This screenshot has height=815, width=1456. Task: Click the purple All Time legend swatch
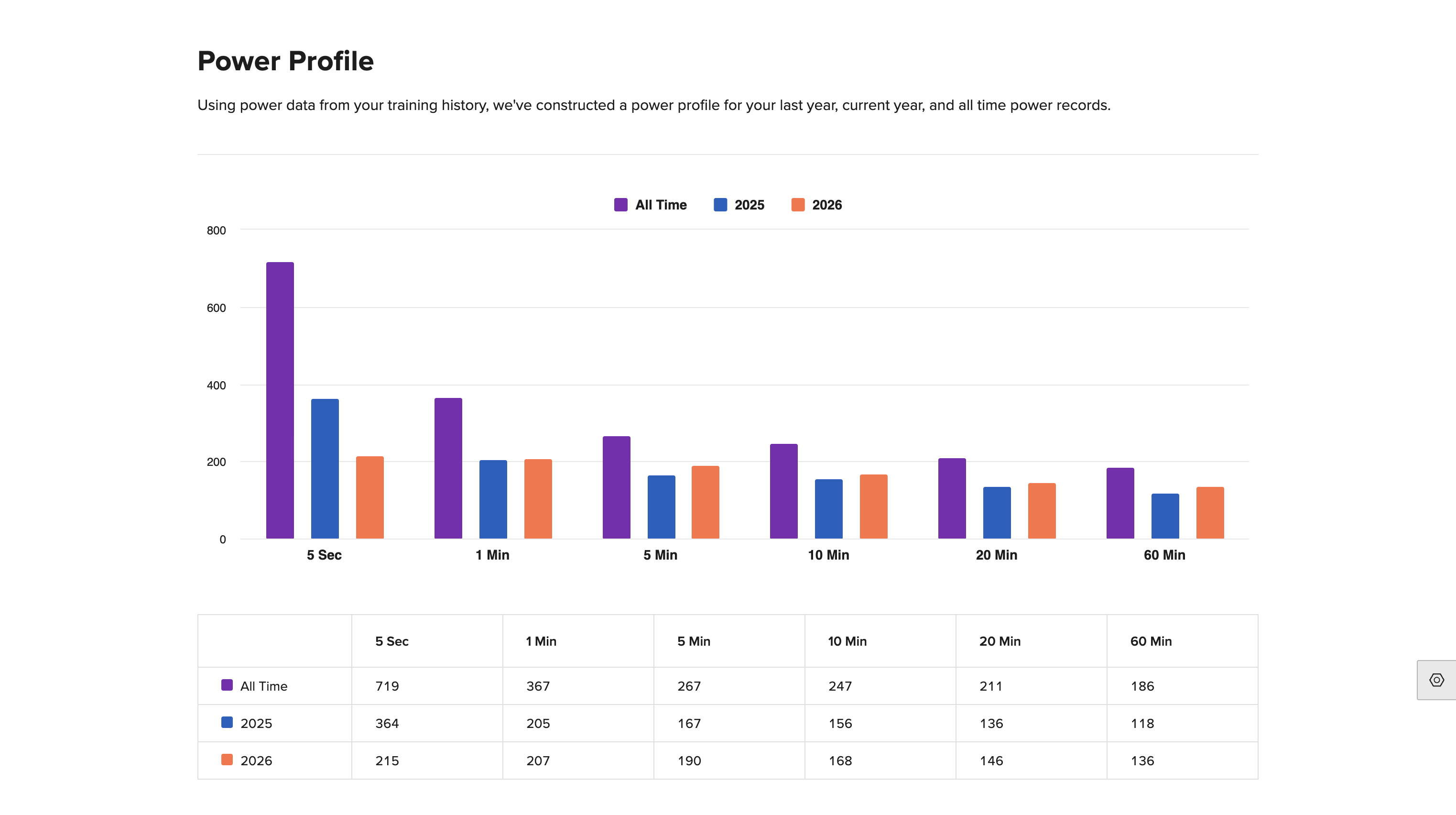(x=620, y=205)
